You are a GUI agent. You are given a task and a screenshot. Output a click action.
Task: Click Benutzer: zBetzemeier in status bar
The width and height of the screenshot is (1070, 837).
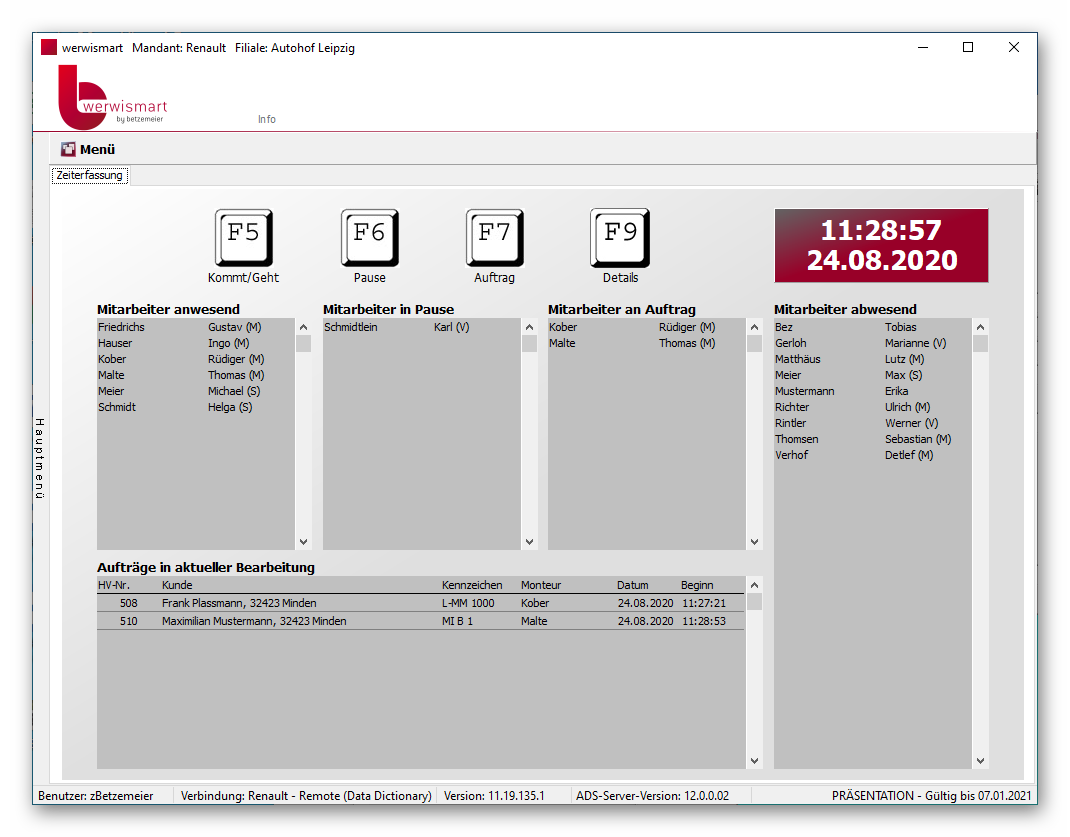pos(96,795)
